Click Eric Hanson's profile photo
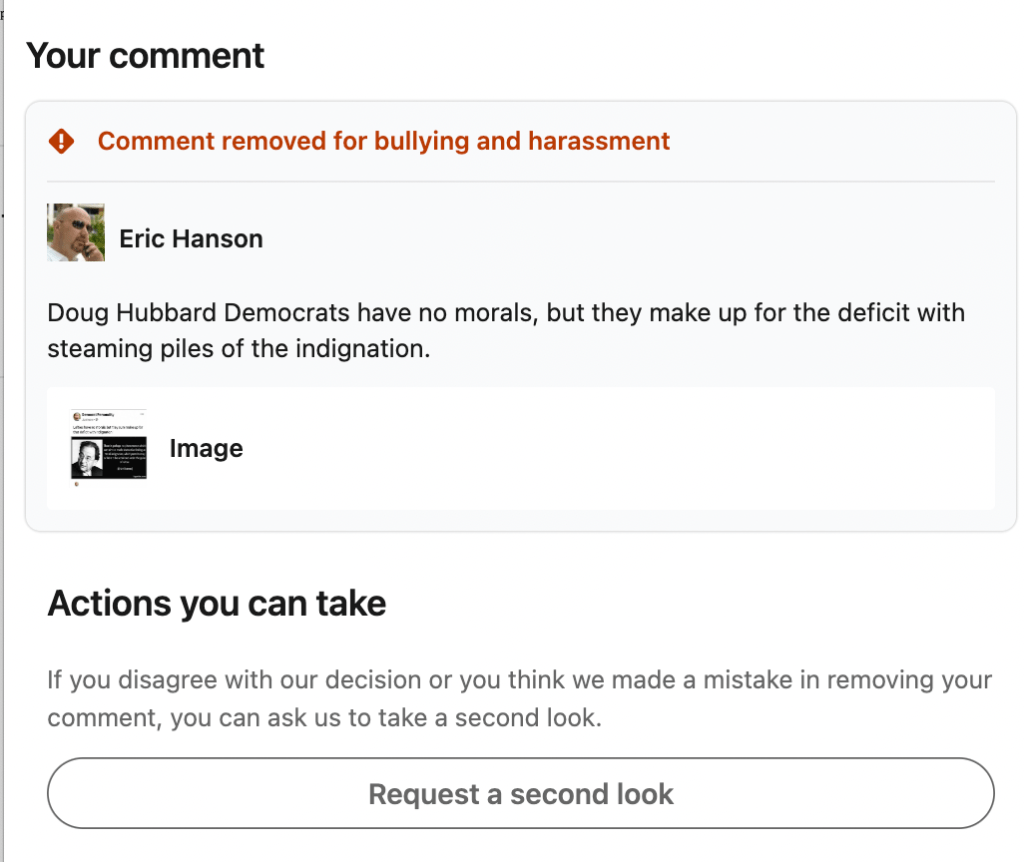 point(76,233)
